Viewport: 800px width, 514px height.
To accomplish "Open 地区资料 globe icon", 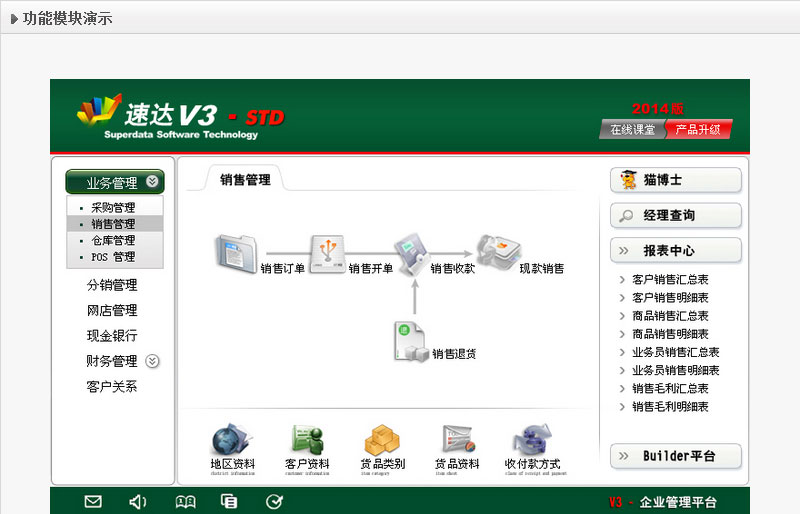I will click(x=232, y=441).
